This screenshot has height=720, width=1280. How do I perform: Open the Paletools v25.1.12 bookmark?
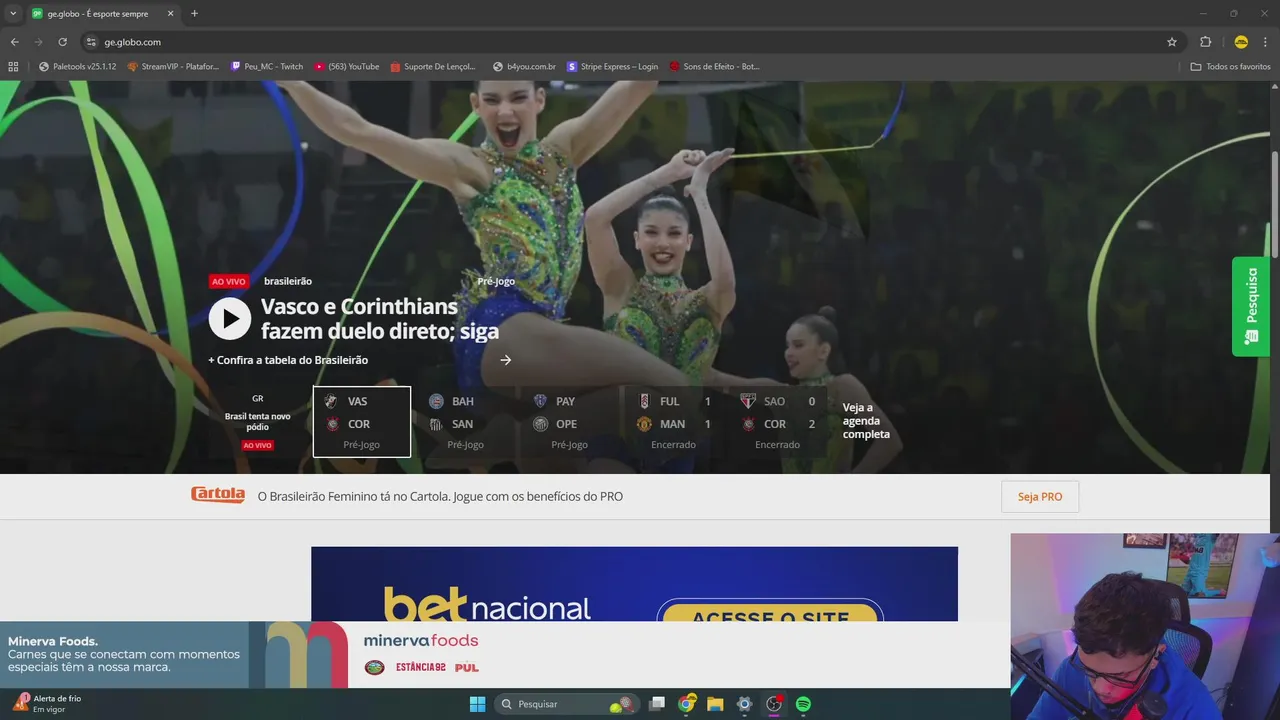[78, 66]
